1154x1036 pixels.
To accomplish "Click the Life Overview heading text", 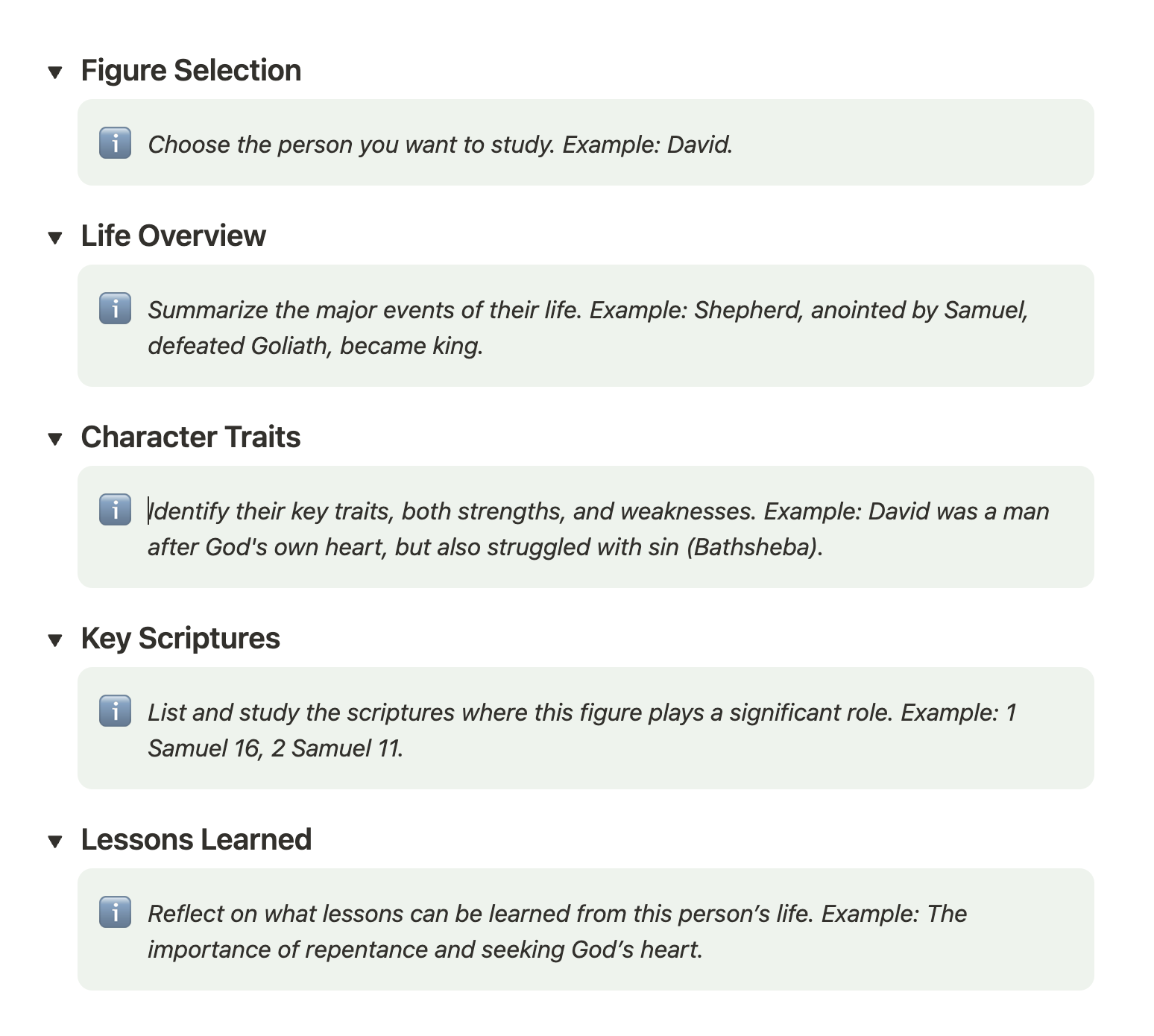I will [173, 236].
